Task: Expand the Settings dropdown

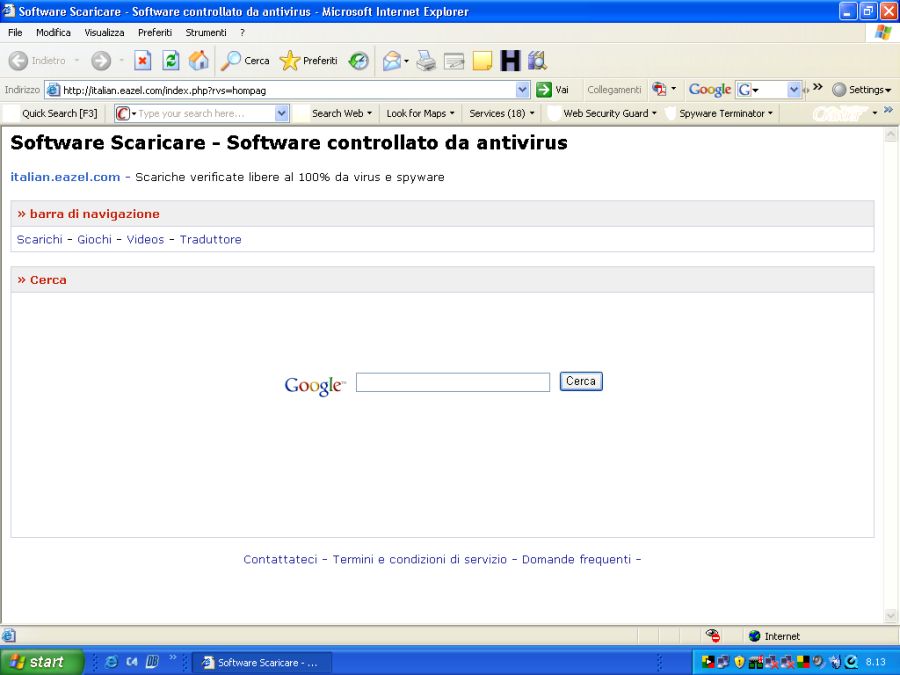Action: pos(888,90)
